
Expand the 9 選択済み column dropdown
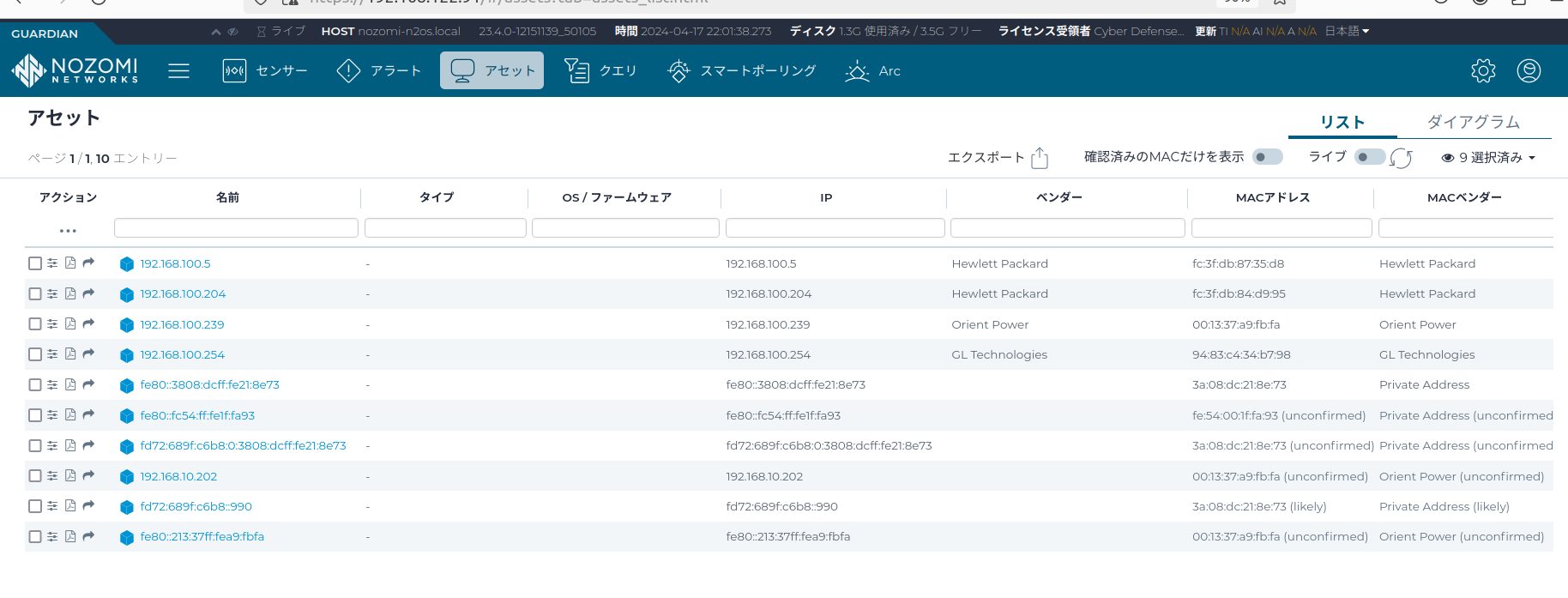pyautogui.click(x=1488, y=158)
